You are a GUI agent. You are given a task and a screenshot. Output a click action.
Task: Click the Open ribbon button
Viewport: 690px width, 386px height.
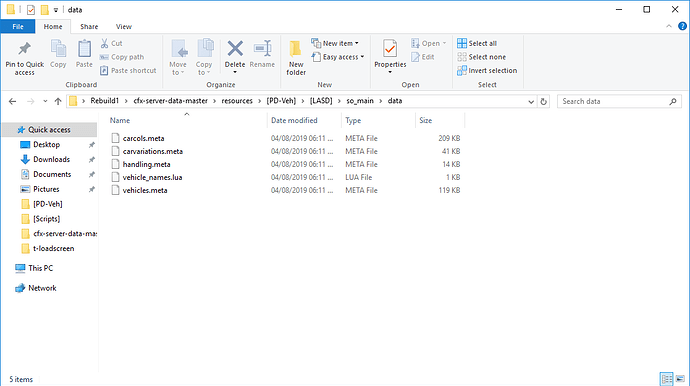(429, 43)
